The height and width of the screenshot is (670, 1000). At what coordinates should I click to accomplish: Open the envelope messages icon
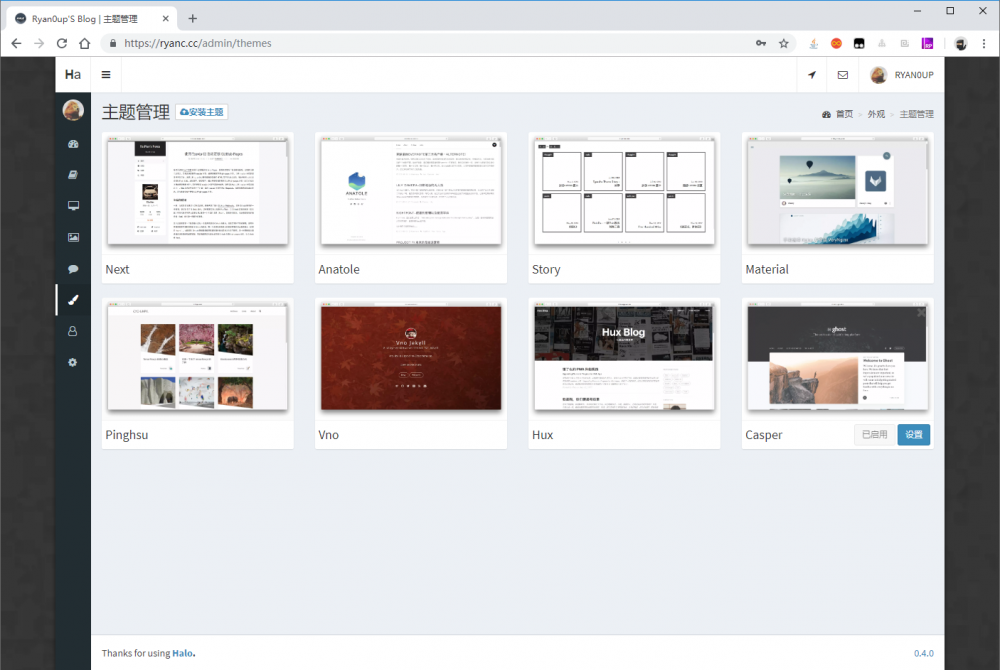click(842, 75)
